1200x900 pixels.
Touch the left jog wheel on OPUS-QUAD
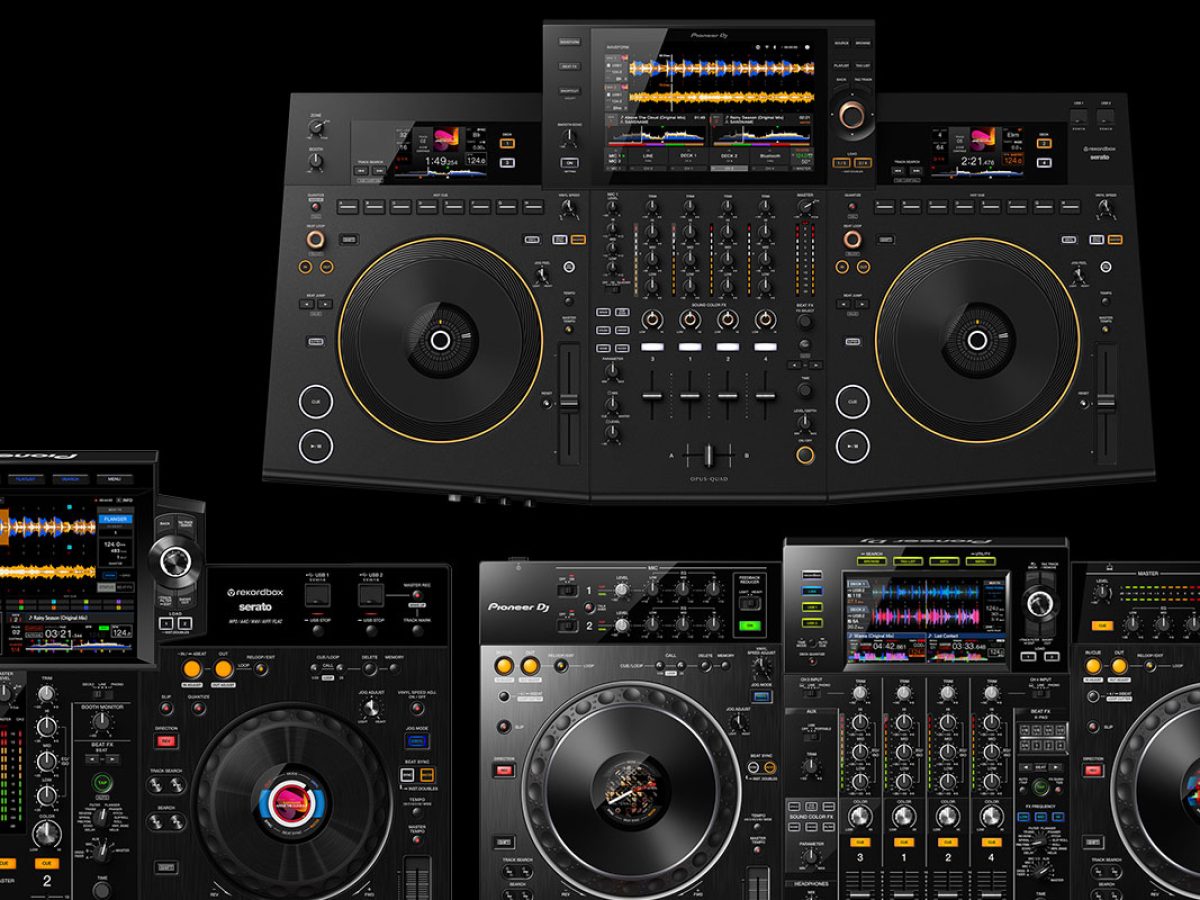[x=440, y=340]
